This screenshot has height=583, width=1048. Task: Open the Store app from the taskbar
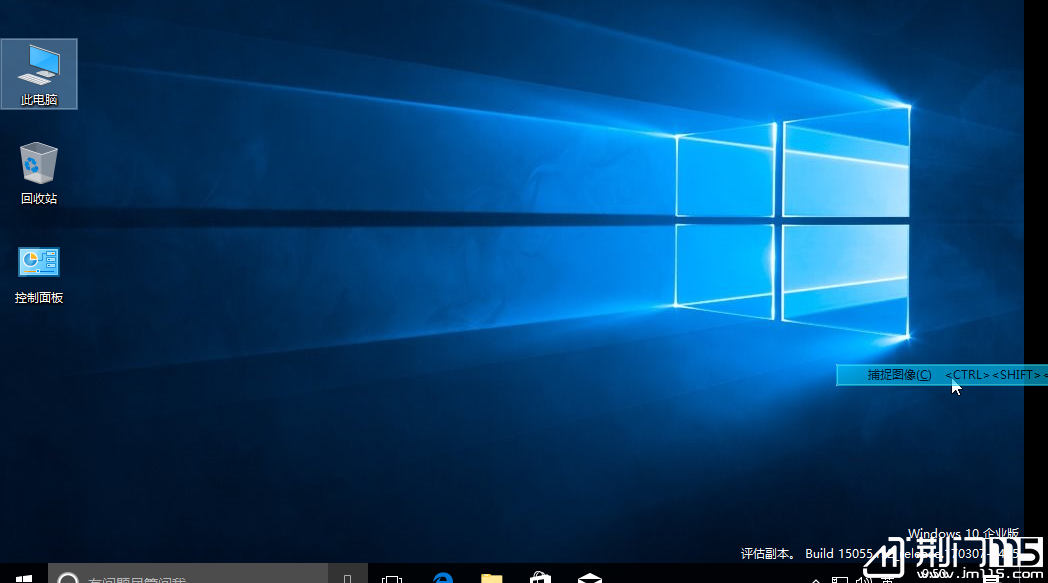click(x=540, y=578)
